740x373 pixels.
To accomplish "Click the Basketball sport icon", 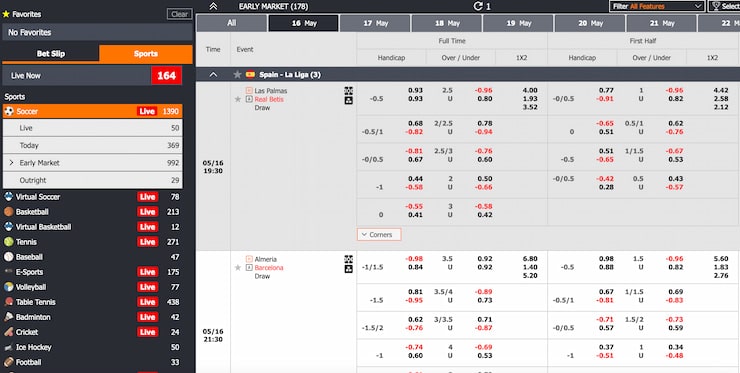I will 8,212.
